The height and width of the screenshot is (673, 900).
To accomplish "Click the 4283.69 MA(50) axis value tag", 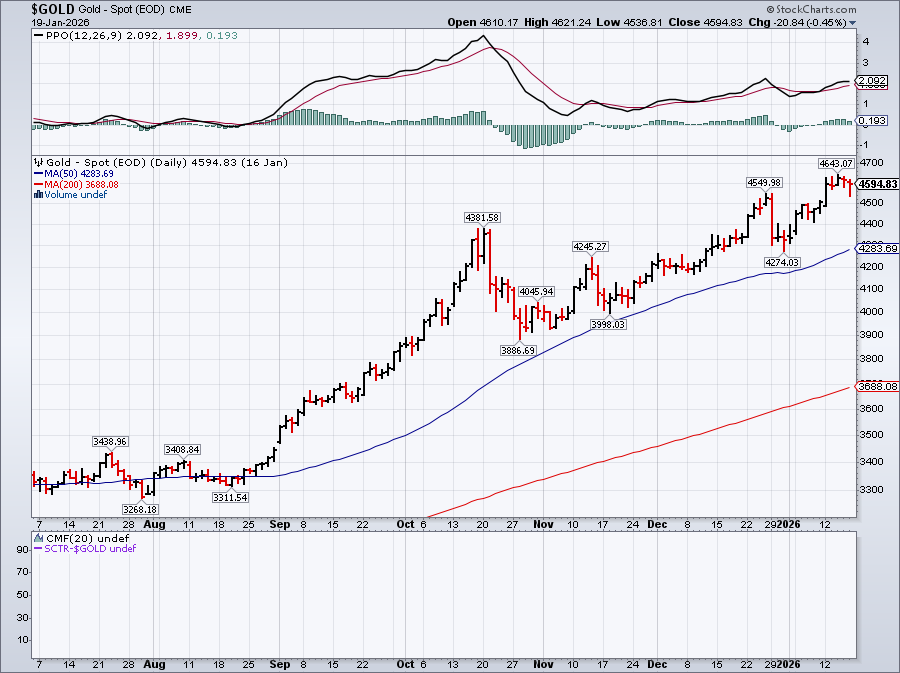I will (x=878, y=248).
